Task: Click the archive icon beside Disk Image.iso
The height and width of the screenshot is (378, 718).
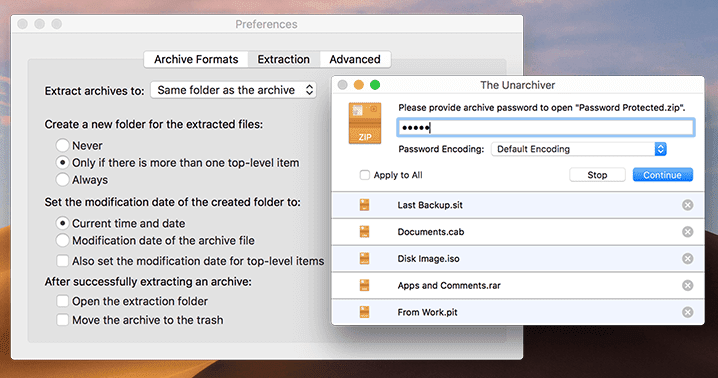Action: (x=364, y=258)
